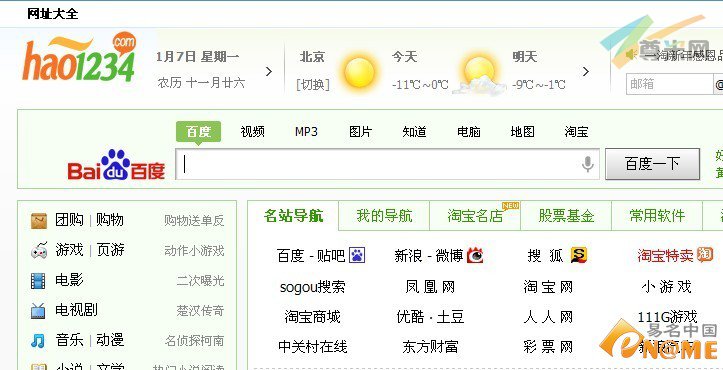The image size is (723, 370).
Task: Open the 淘宝网 site link
Action: pos(548,287)
